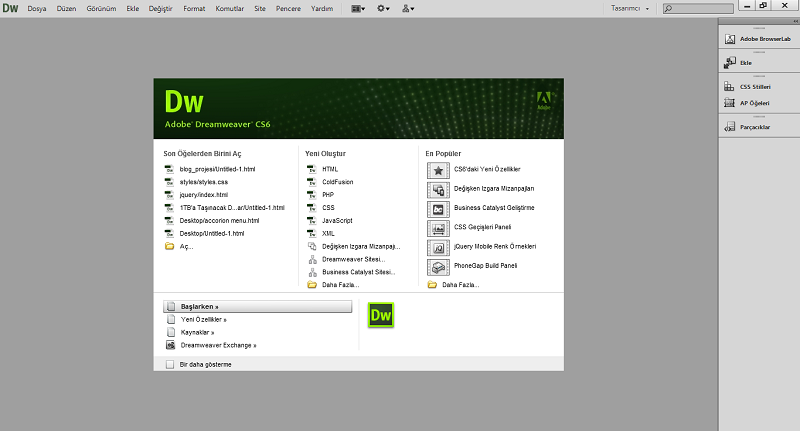Open the Dosya menu
800x431 pixels.
coord(37,9)
